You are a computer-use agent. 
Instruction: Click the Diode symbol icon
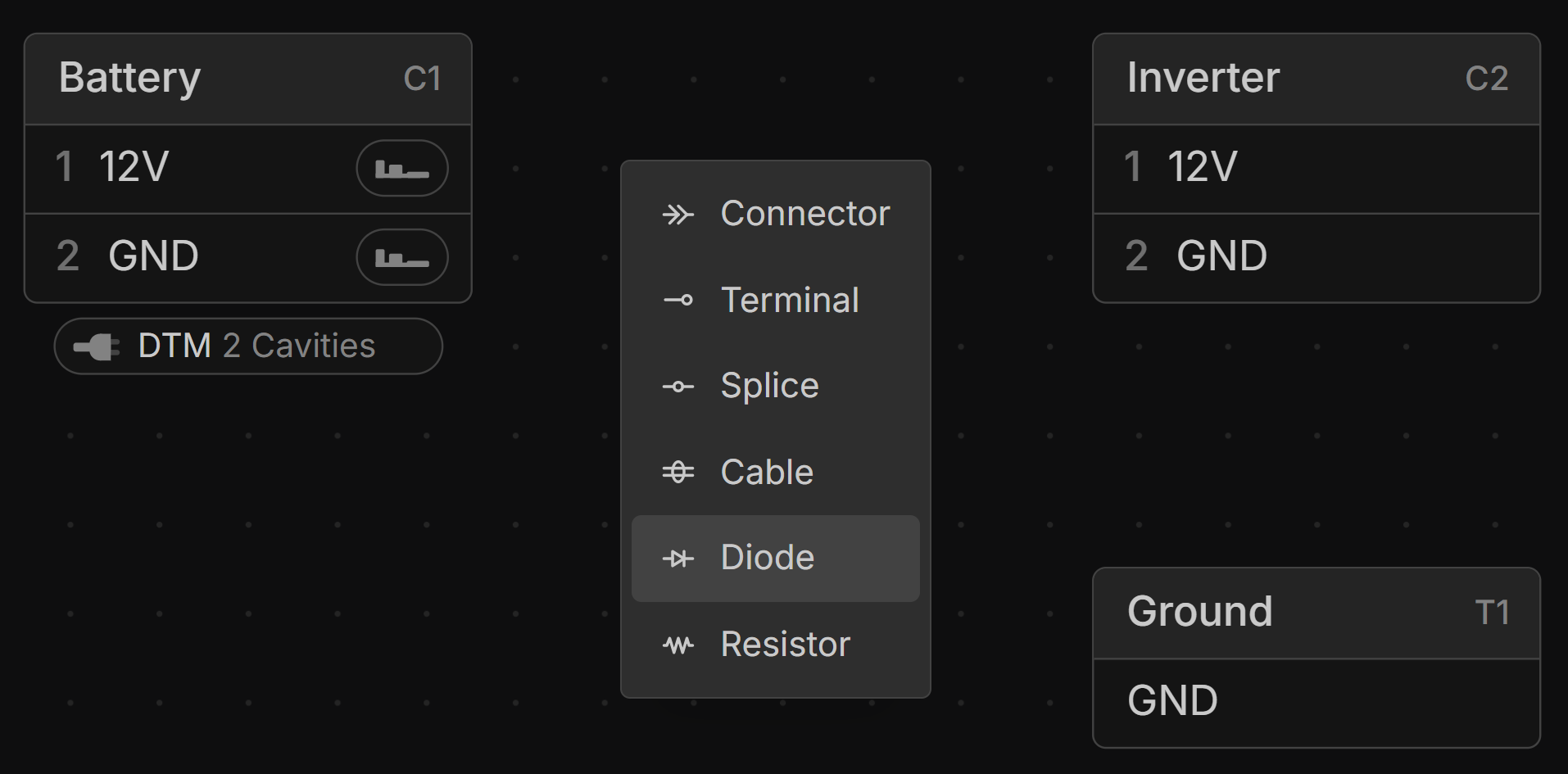click(678, 559)
